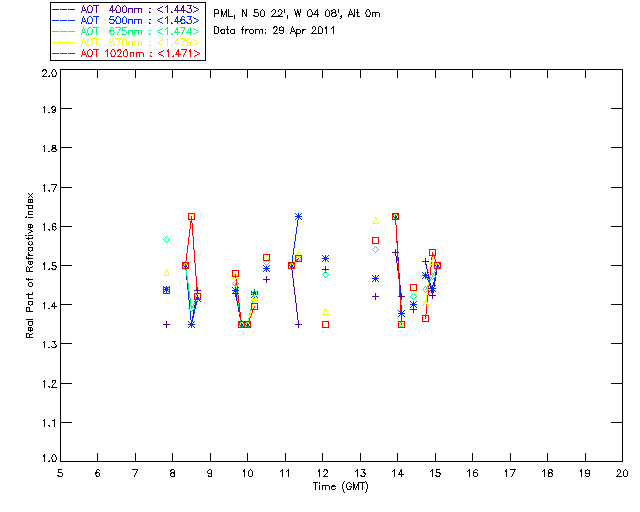
Task: Click the 18 tick label on the time axis
Action: coord(547,473)
